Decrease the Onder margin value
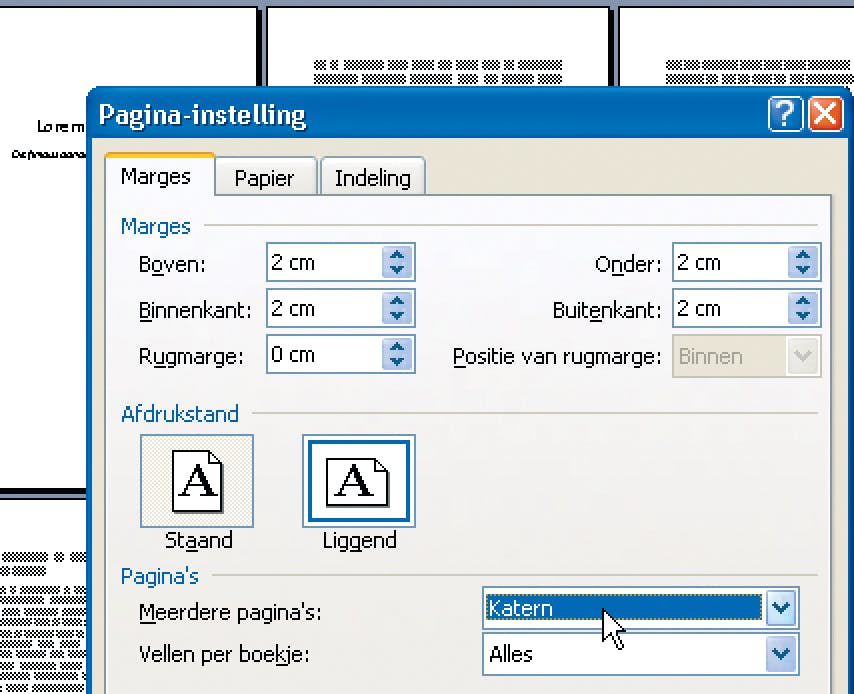This screenshot has width=854, height=694. point(803,270)
